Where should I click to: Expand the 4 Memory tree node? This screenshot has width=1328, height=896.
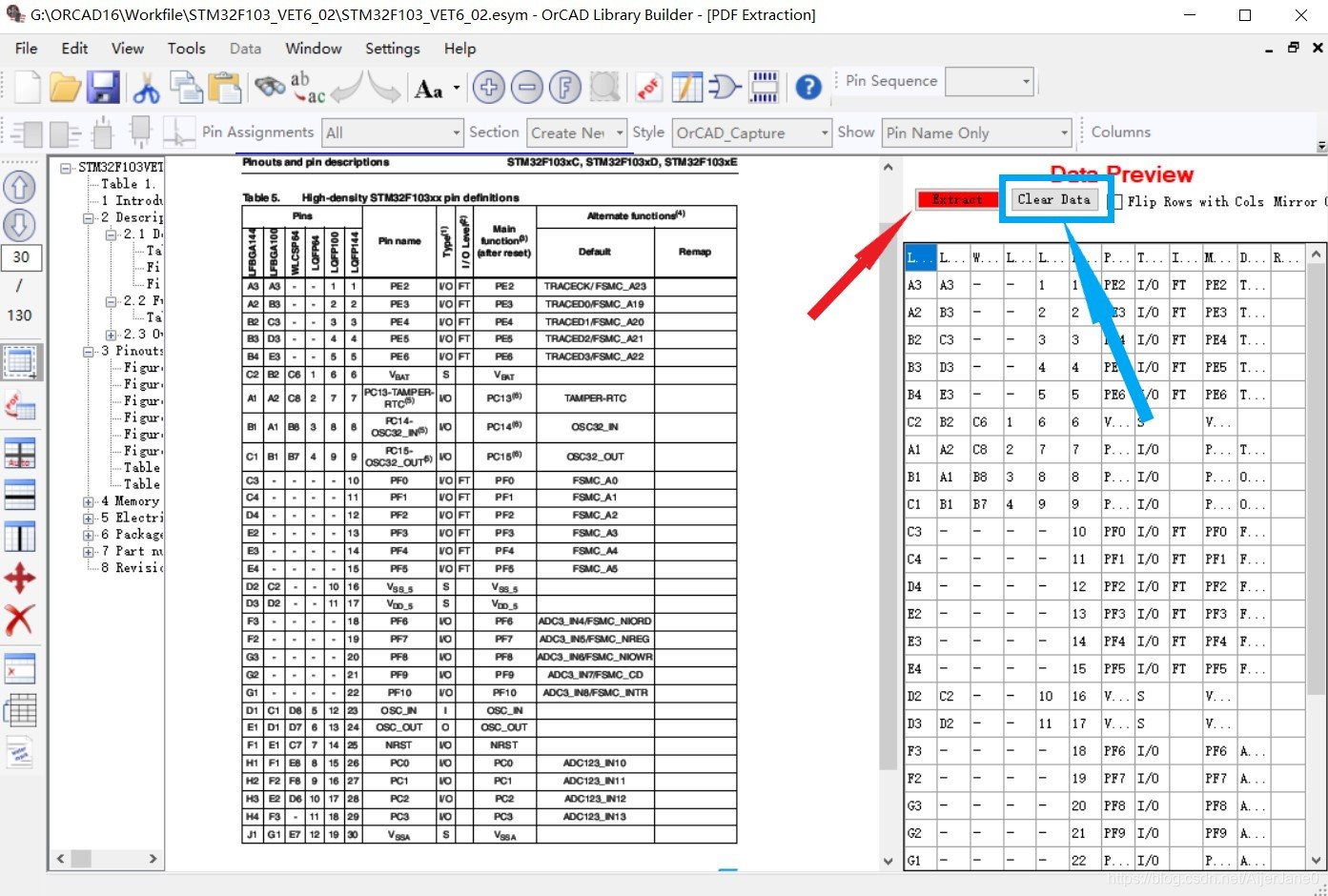(x=89, y=501)
